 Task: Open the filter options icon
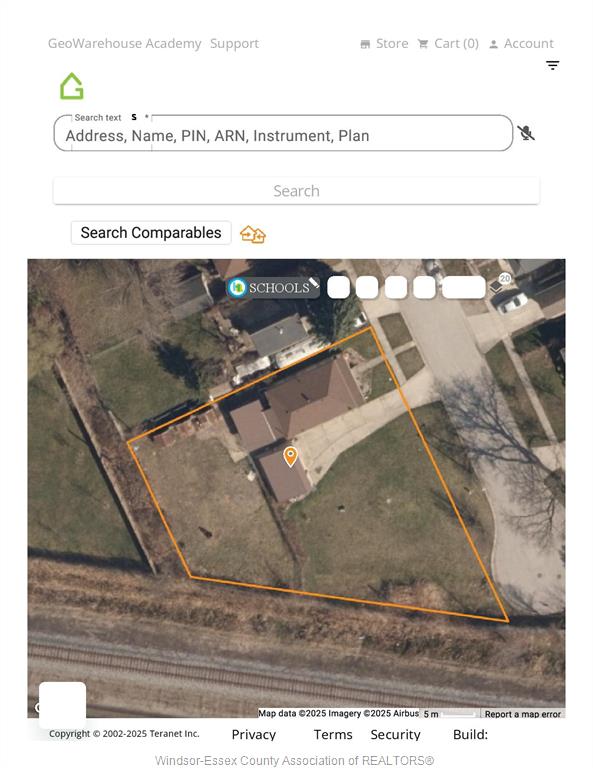click(x=552, y=65)
